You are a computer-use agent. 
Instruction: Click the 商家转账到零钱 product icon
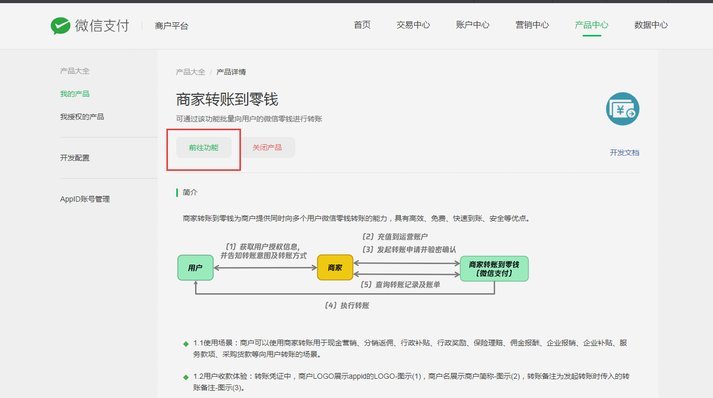point(623,109)
